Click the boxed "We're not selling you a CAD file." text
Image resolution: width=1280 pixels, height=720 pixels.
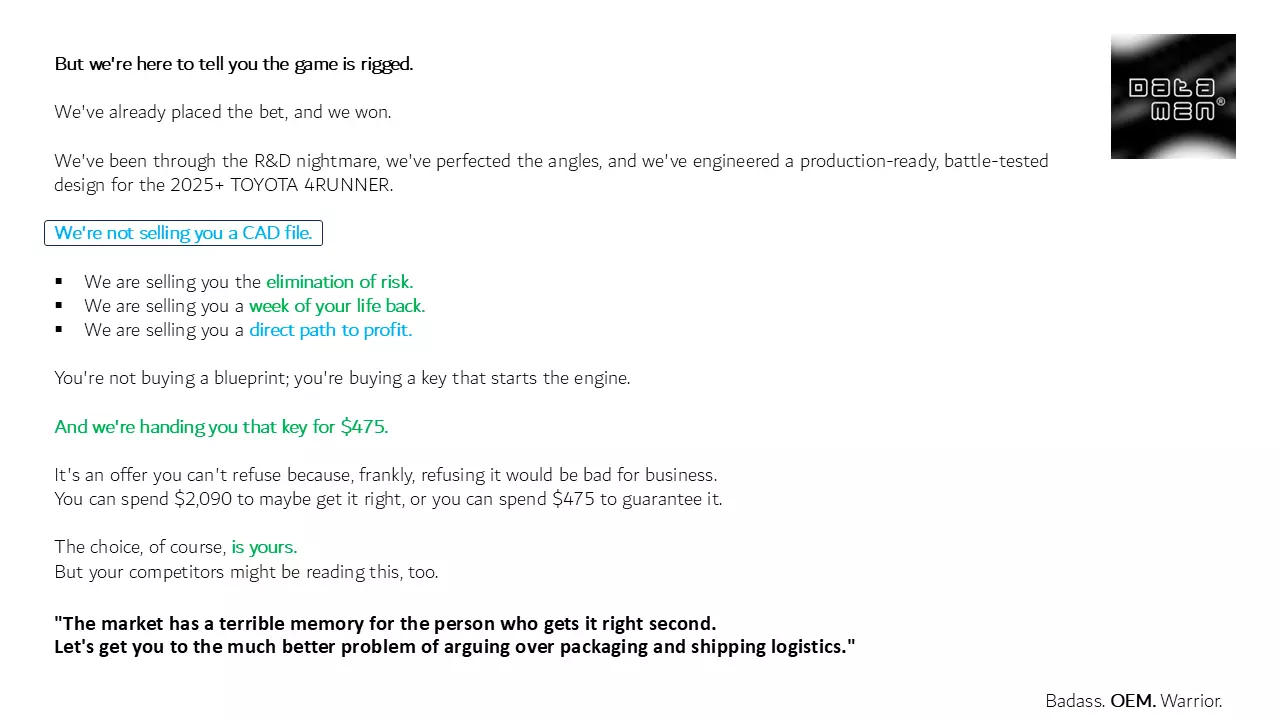pos(183,233)
